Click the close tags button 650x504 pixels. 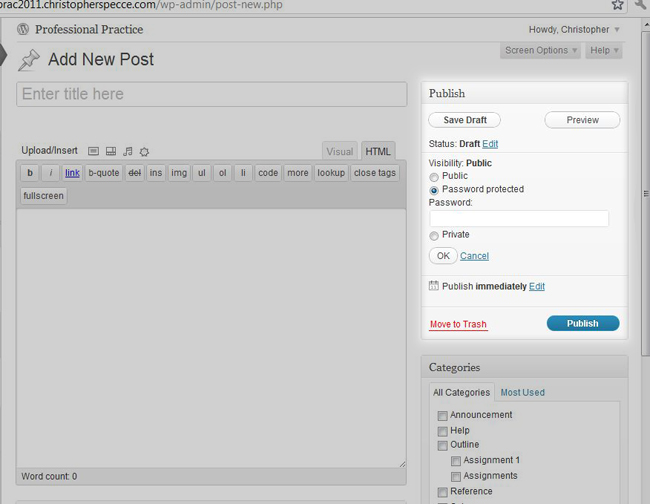click(x=375, y=173)
